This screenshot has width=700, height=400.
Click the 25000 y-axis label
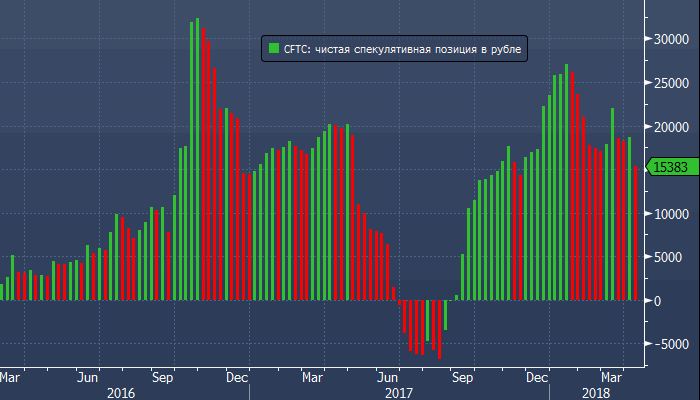667,83
